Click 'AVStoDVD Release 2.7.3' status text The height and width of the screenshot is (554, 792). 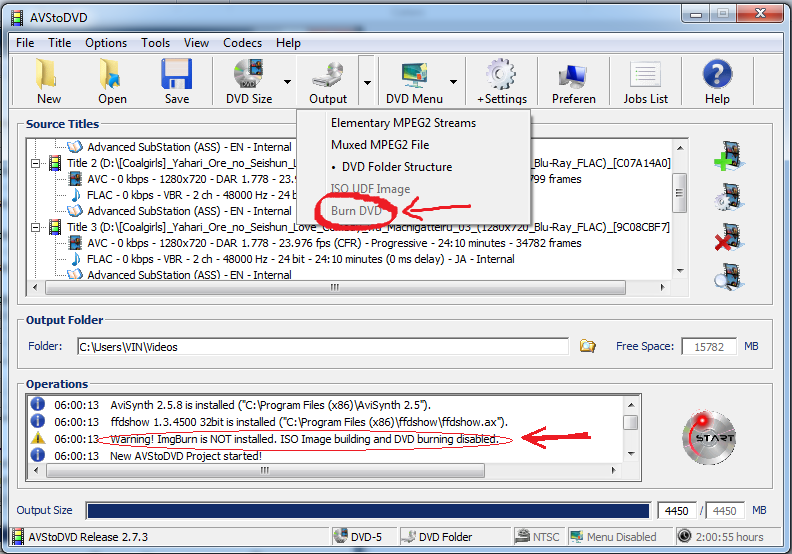88,537
